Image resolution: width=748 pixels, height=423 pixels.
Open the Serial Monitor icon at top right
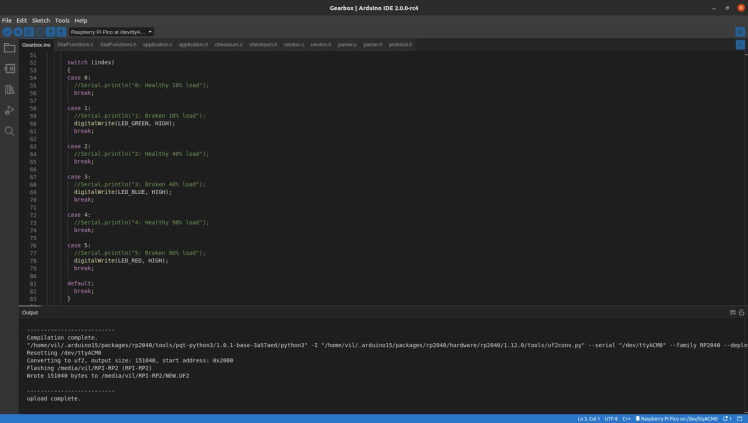coord(740,32)
